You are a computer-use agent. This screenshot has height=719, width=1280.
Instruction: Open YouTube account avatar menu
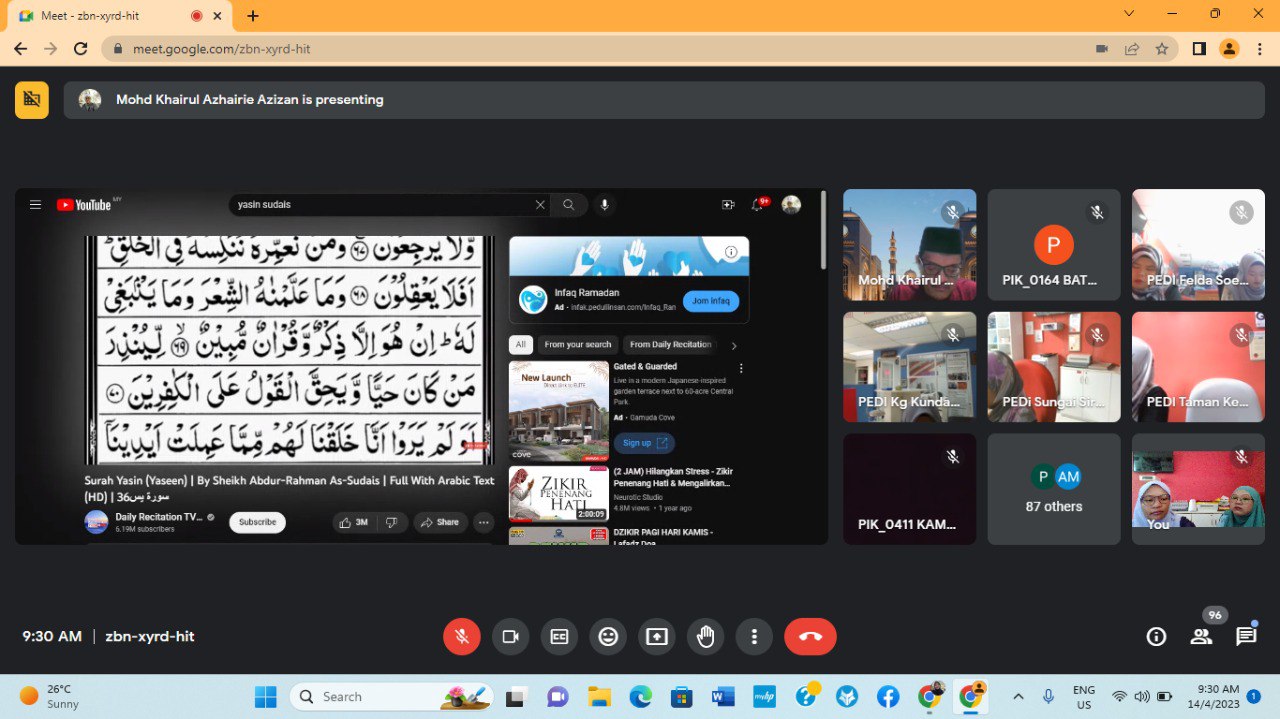click(x=791, y=205)
